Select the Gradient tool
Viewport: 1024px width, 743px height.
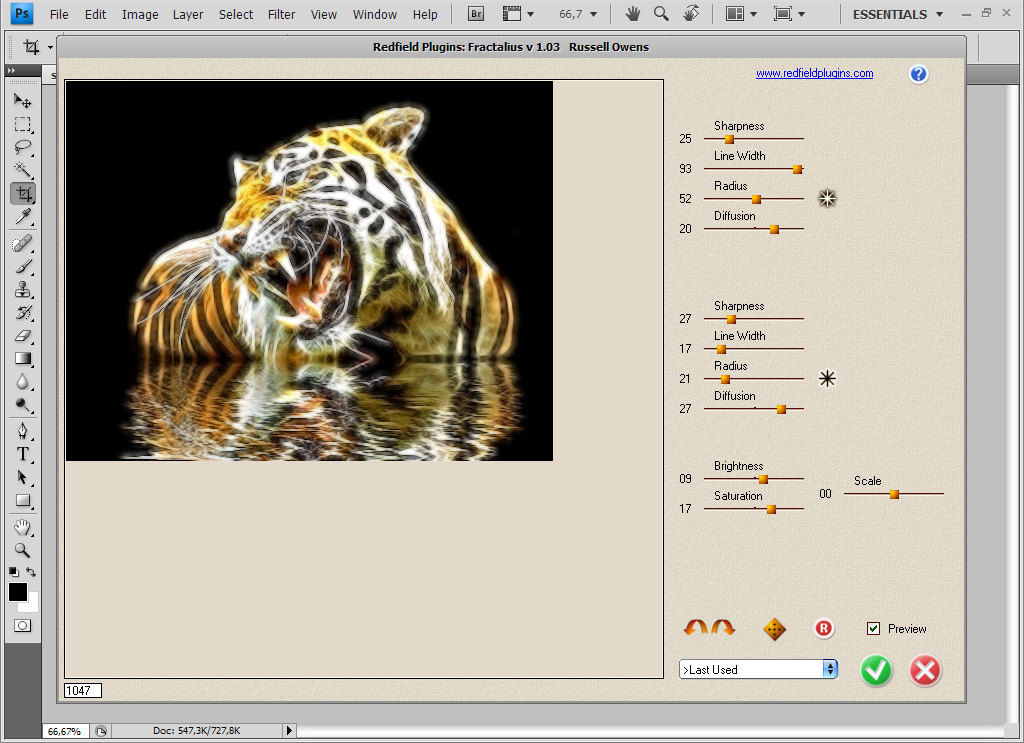point(23,358)
